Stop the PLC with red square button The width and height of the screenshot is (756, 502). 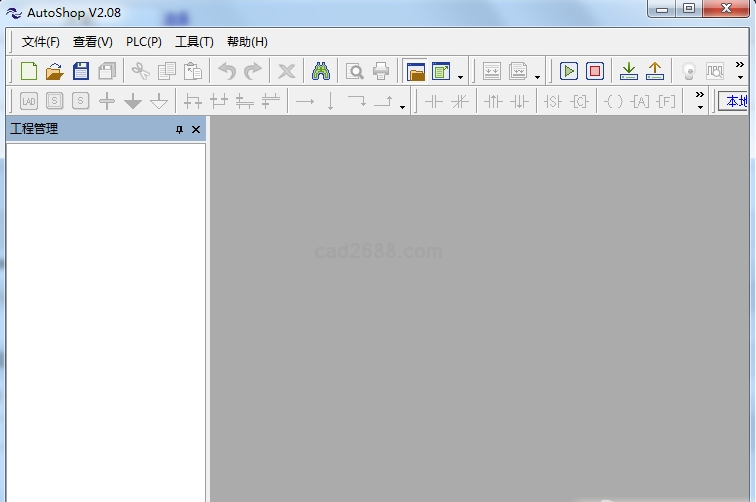point(595,71)
